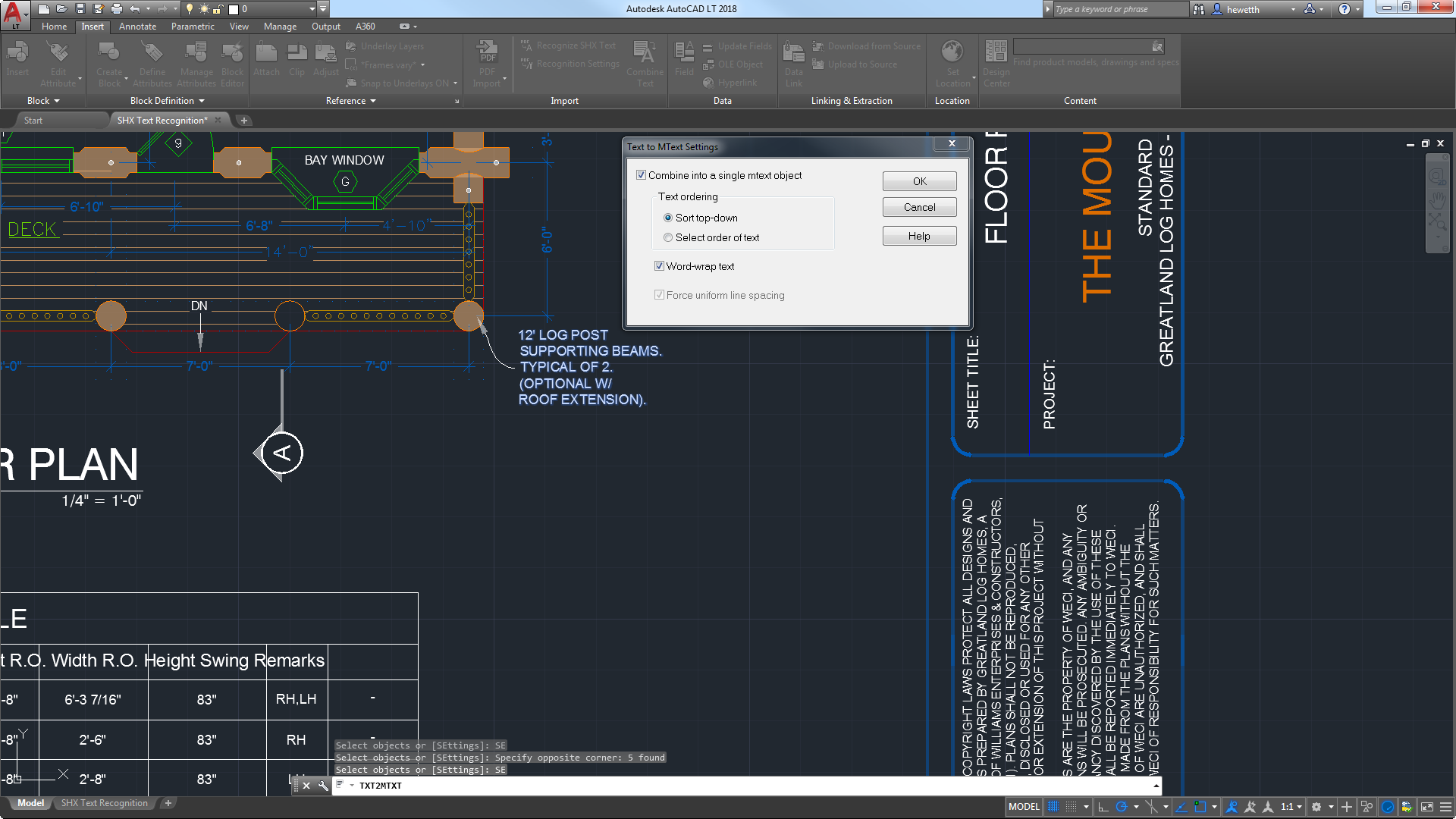
Task: Select the 'Select order of text' radio option
Action: [x=668, y=237]
